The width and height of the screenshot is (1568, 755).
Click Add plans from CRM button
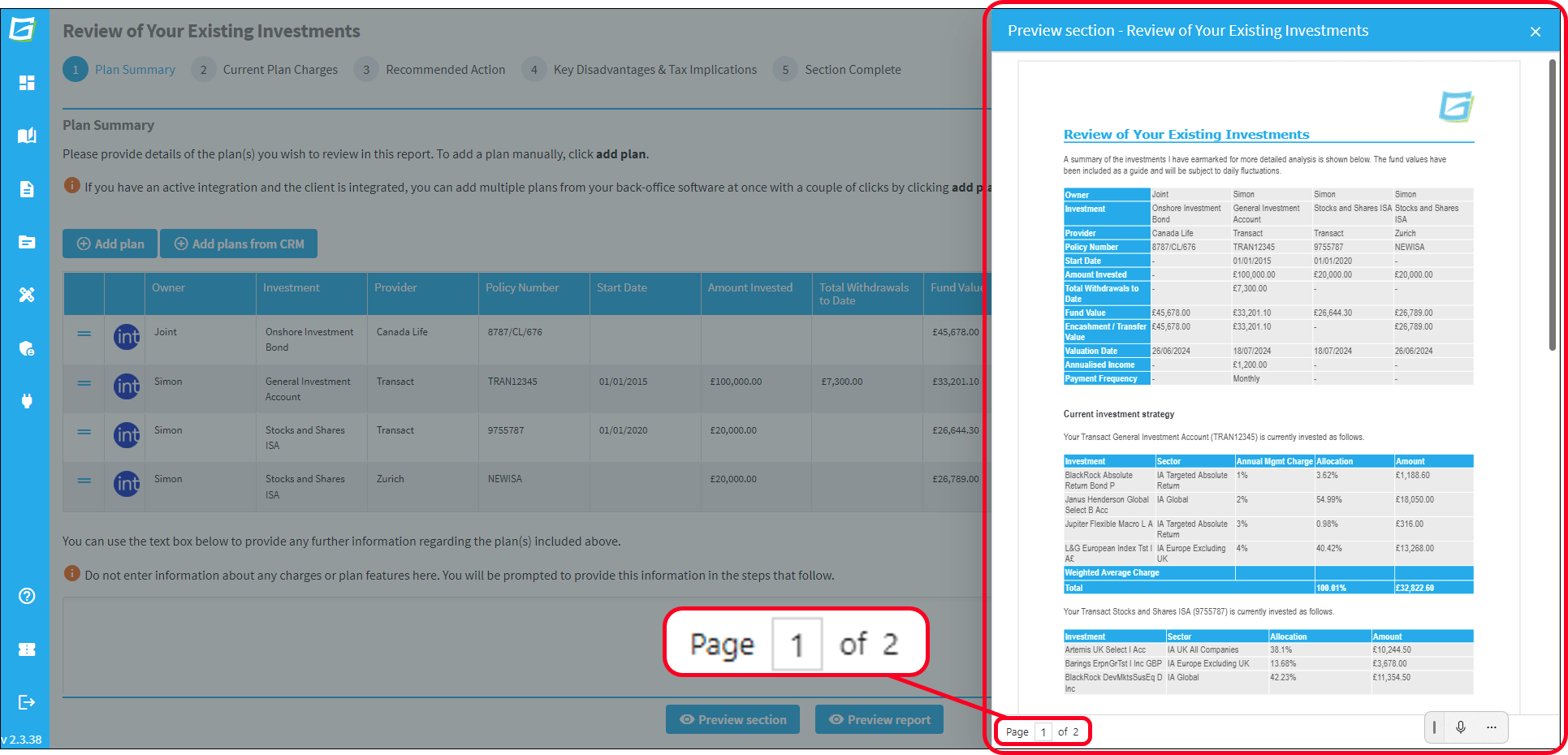pos(239,244)
